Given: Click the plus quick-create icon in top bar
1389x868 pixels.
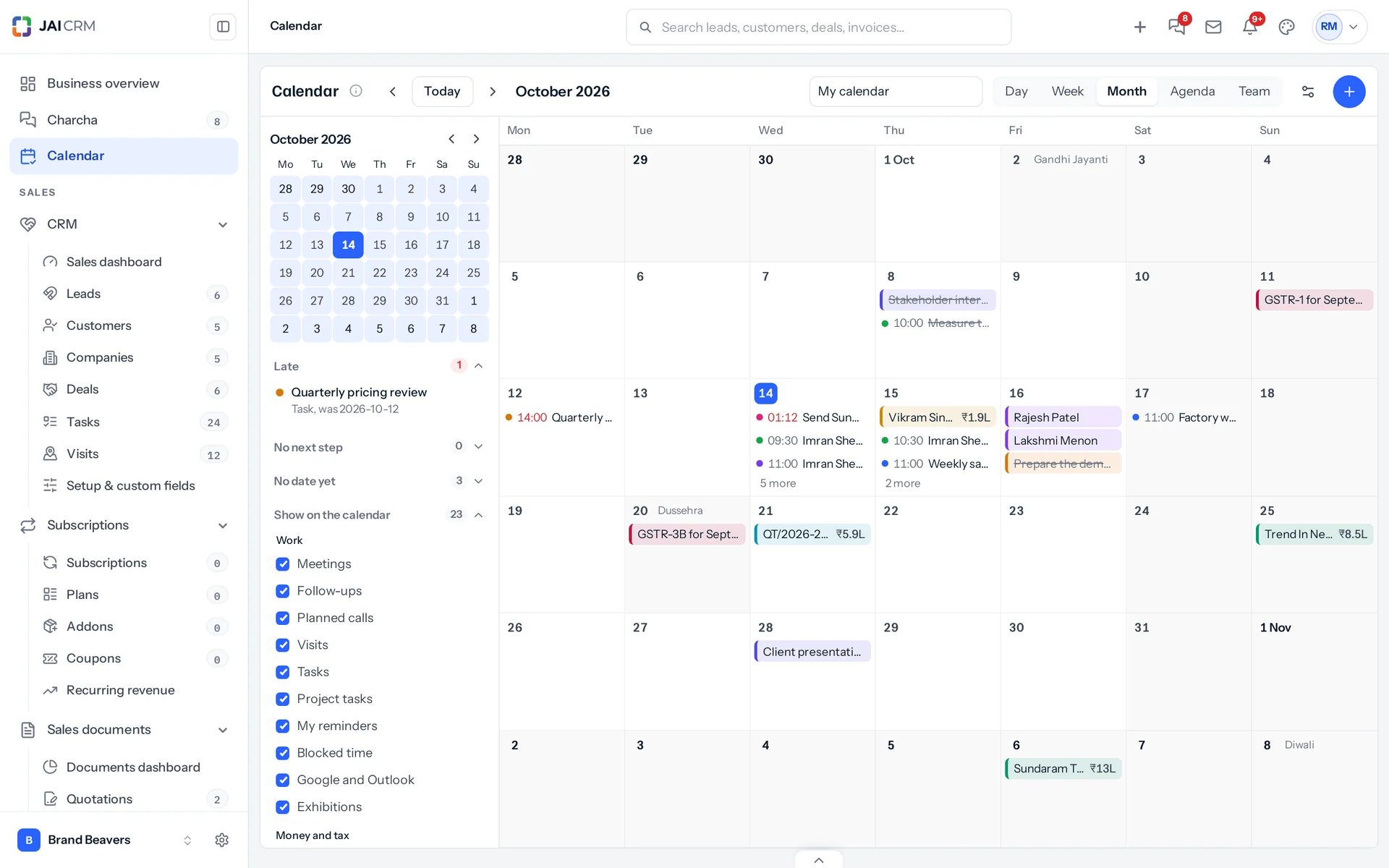Looking at the screenshot, I should 1140,27.
